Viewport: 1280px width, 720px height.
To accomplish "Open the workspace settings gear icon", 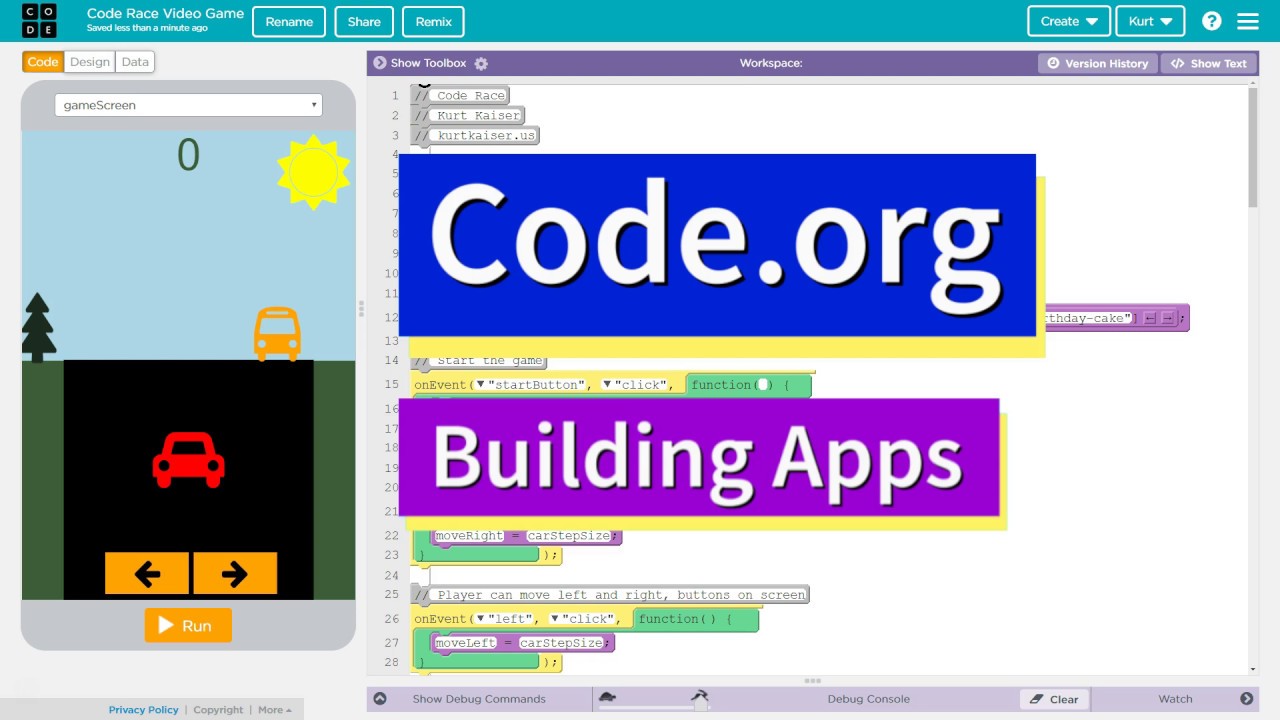I will click(481, 63).
